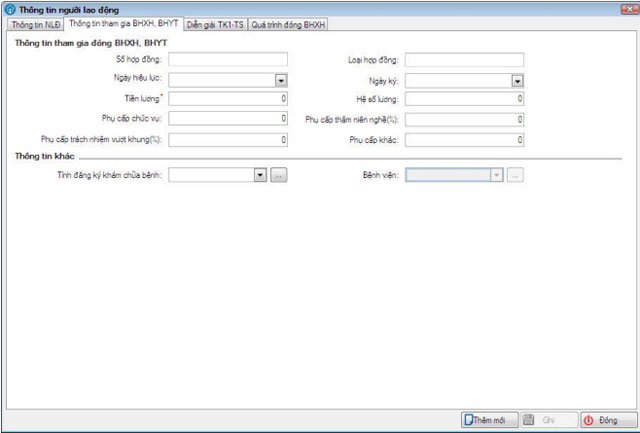Focus the Tiền lương field
This screenshot has width=640, height=433.
[x=228, y=99]
